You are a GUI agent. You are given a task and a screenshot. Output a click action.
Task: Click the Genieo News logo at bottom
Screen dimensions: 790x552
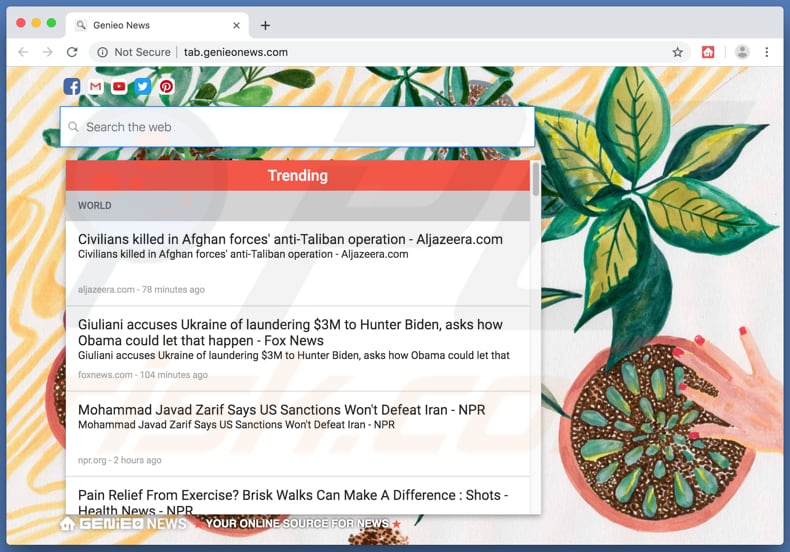click(123, 524)
